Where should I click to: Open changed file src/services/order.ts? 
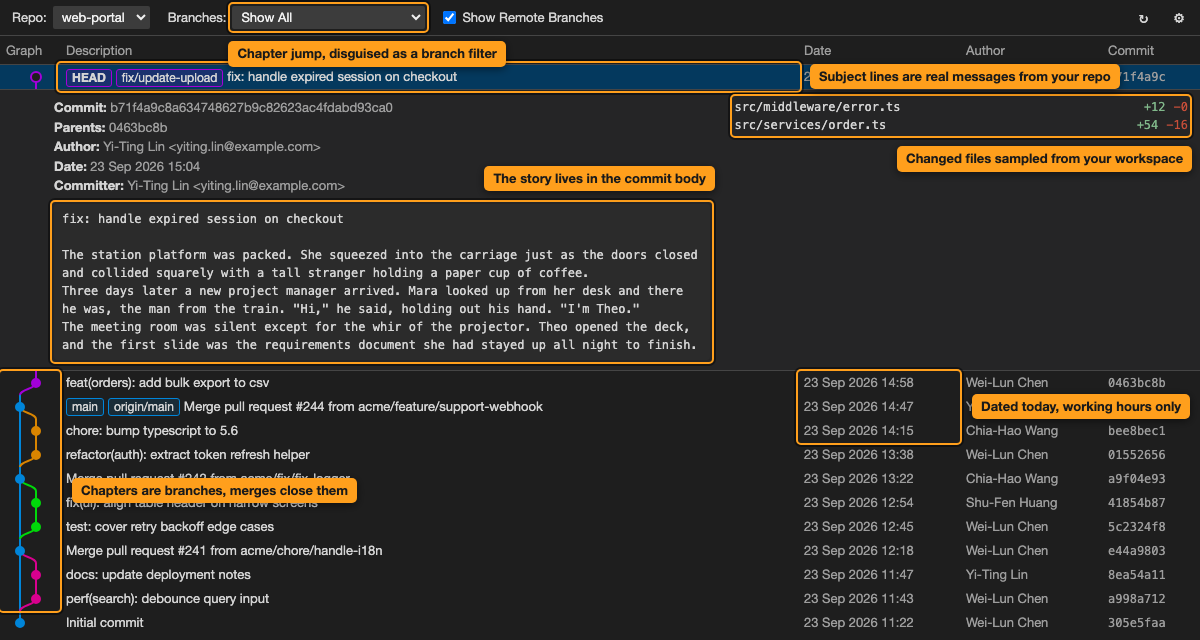coord(810,125)
